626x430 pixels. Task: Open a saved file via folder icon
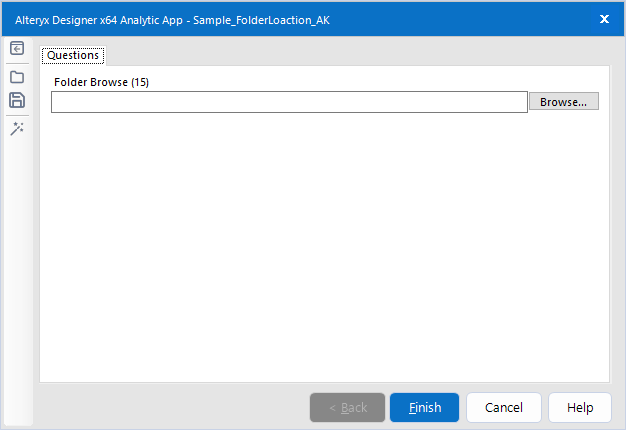[x=16, y=76]
